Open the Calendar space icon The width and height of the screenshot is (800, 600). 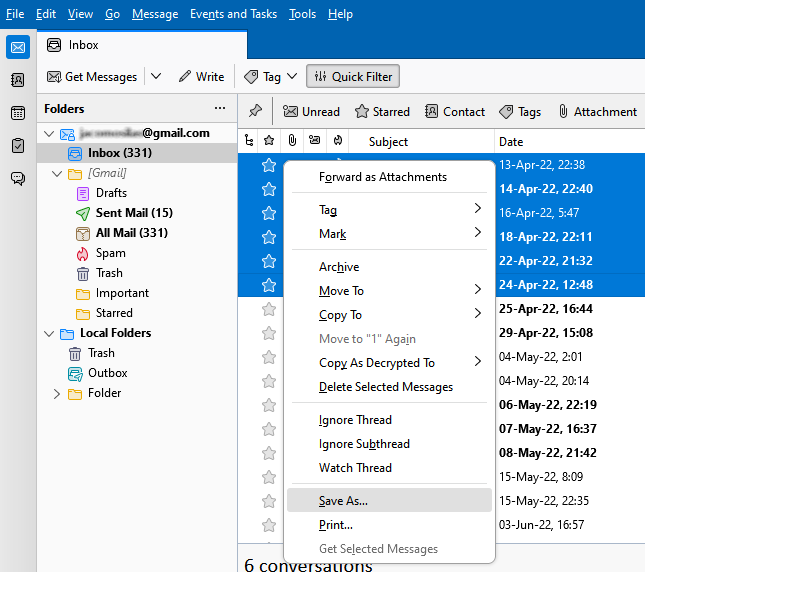[x=18, y=113]
